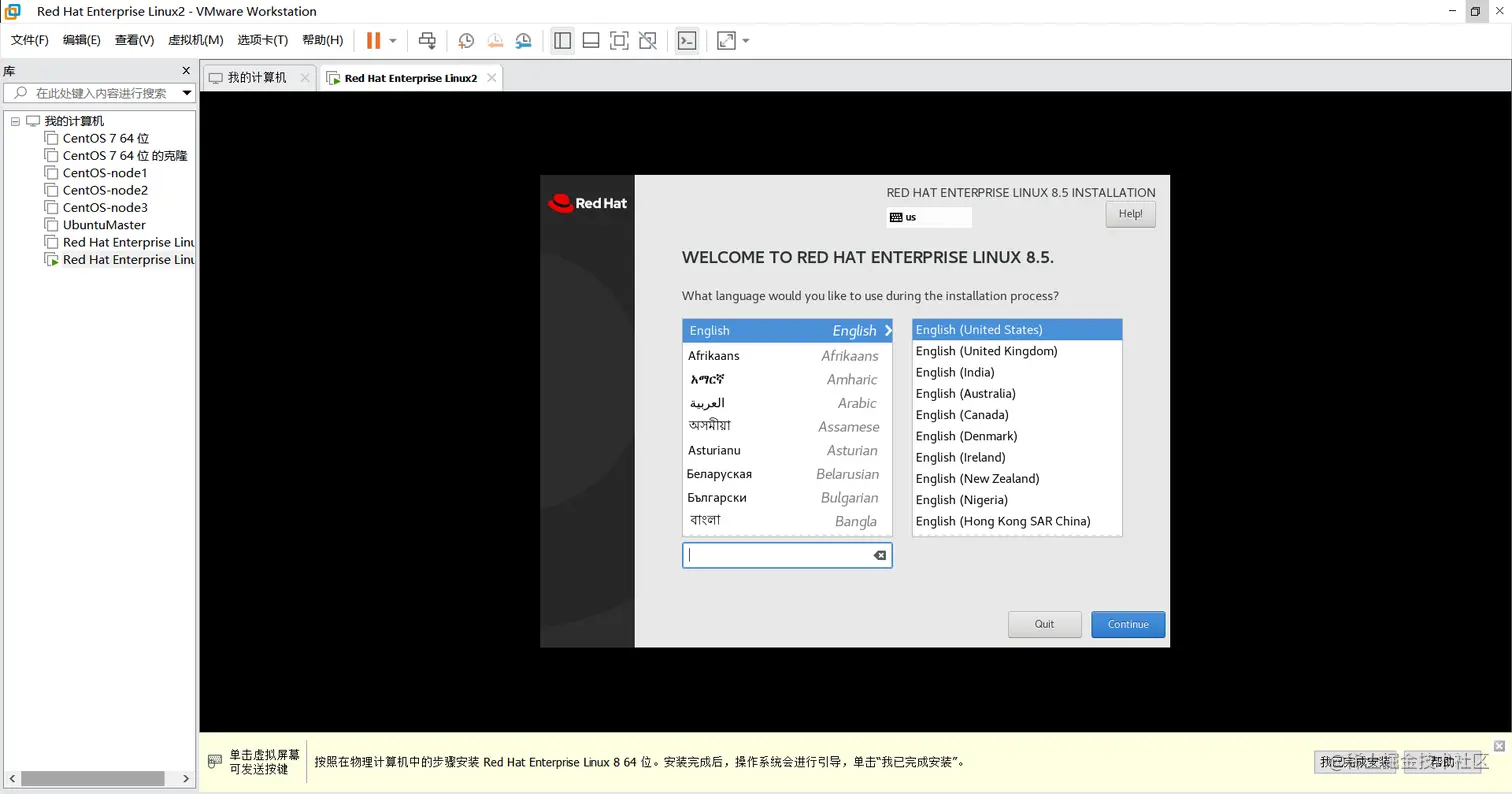This screenshot has height=794, width=1512.
Task: Select Arabic in the language list
Action: [787, 403]
